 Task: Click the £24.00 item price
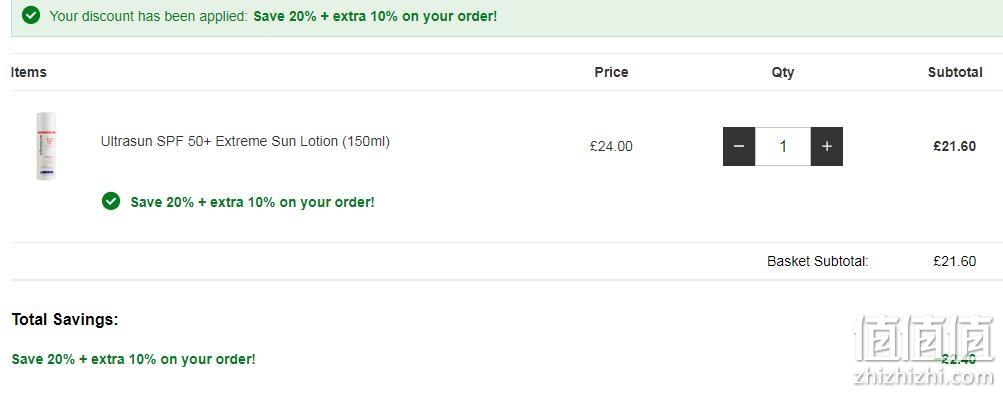coord(611,146)
